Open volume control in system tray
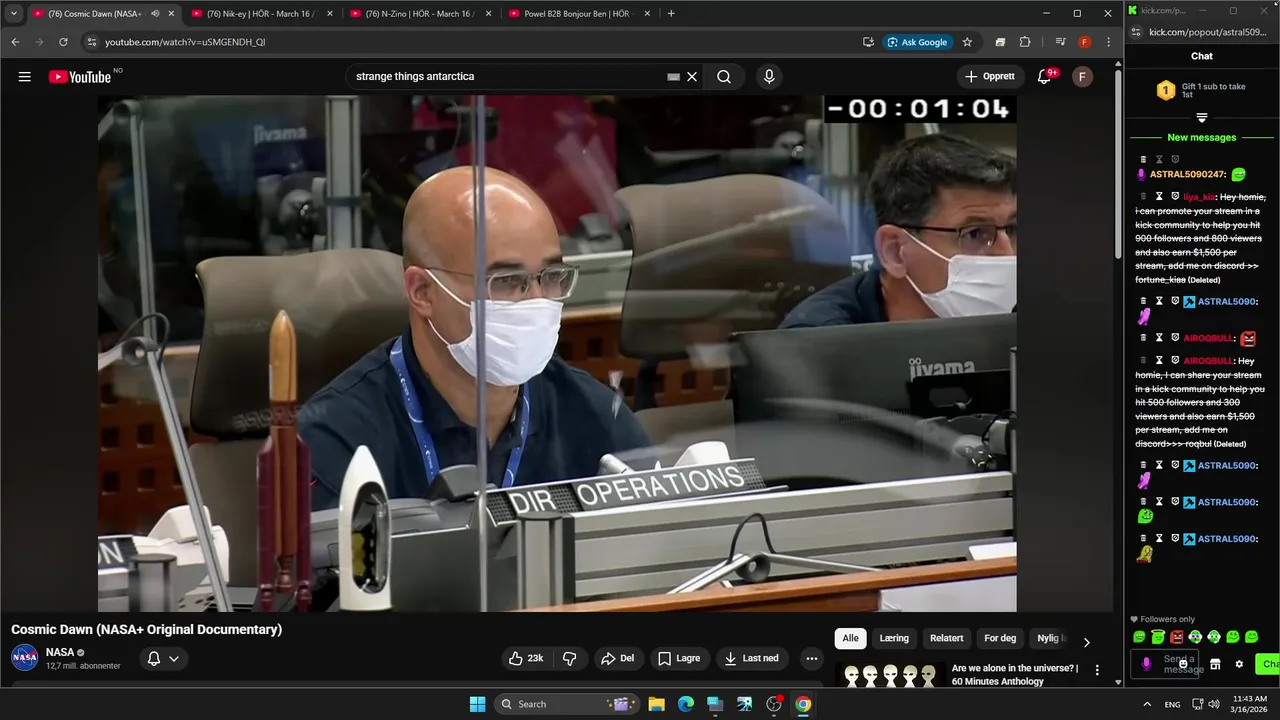 [1214, 704]
